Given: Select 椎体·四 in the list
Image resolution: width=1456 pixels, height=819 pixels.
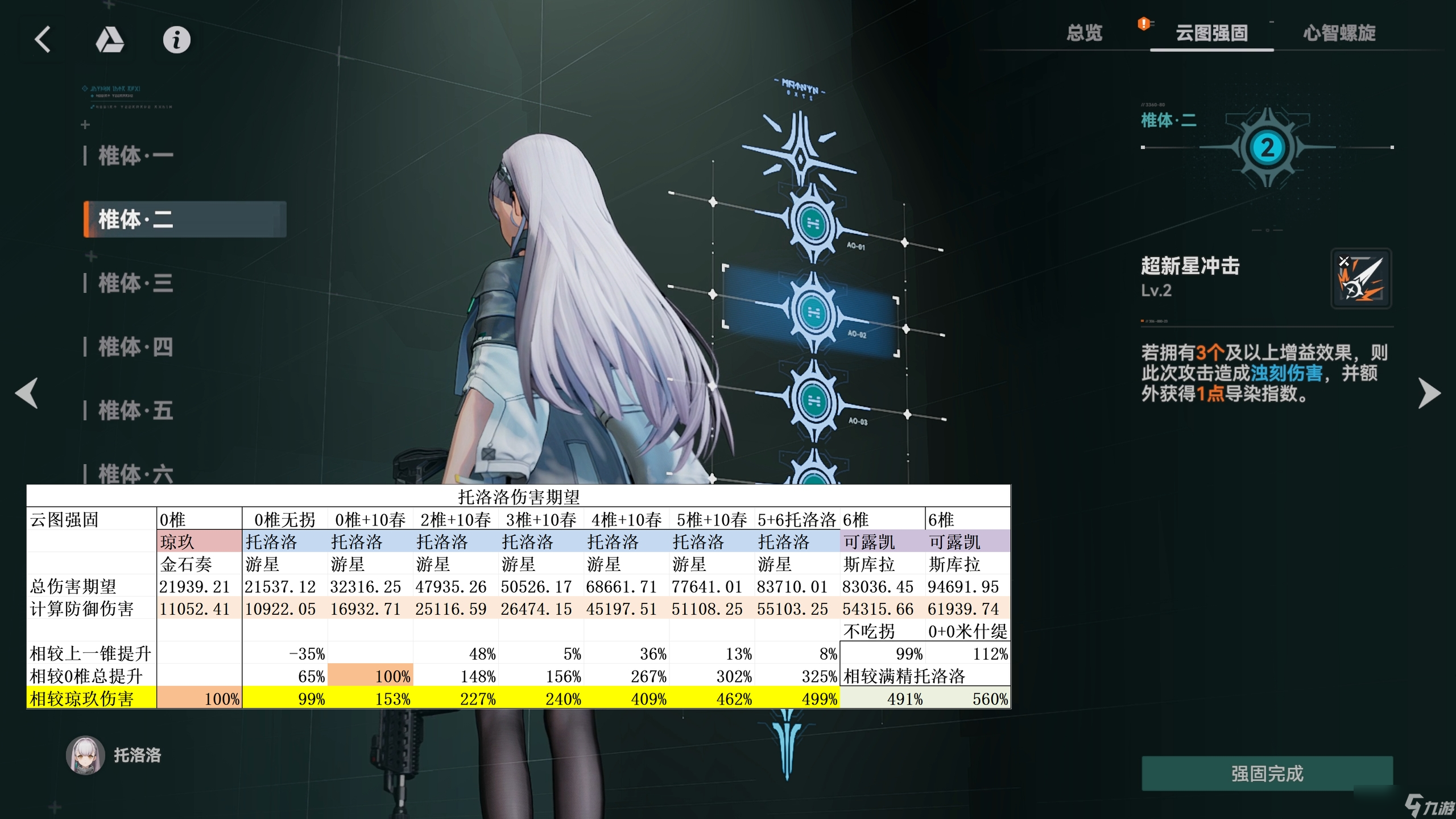Looking at the screenshot, I should [135, 346].
